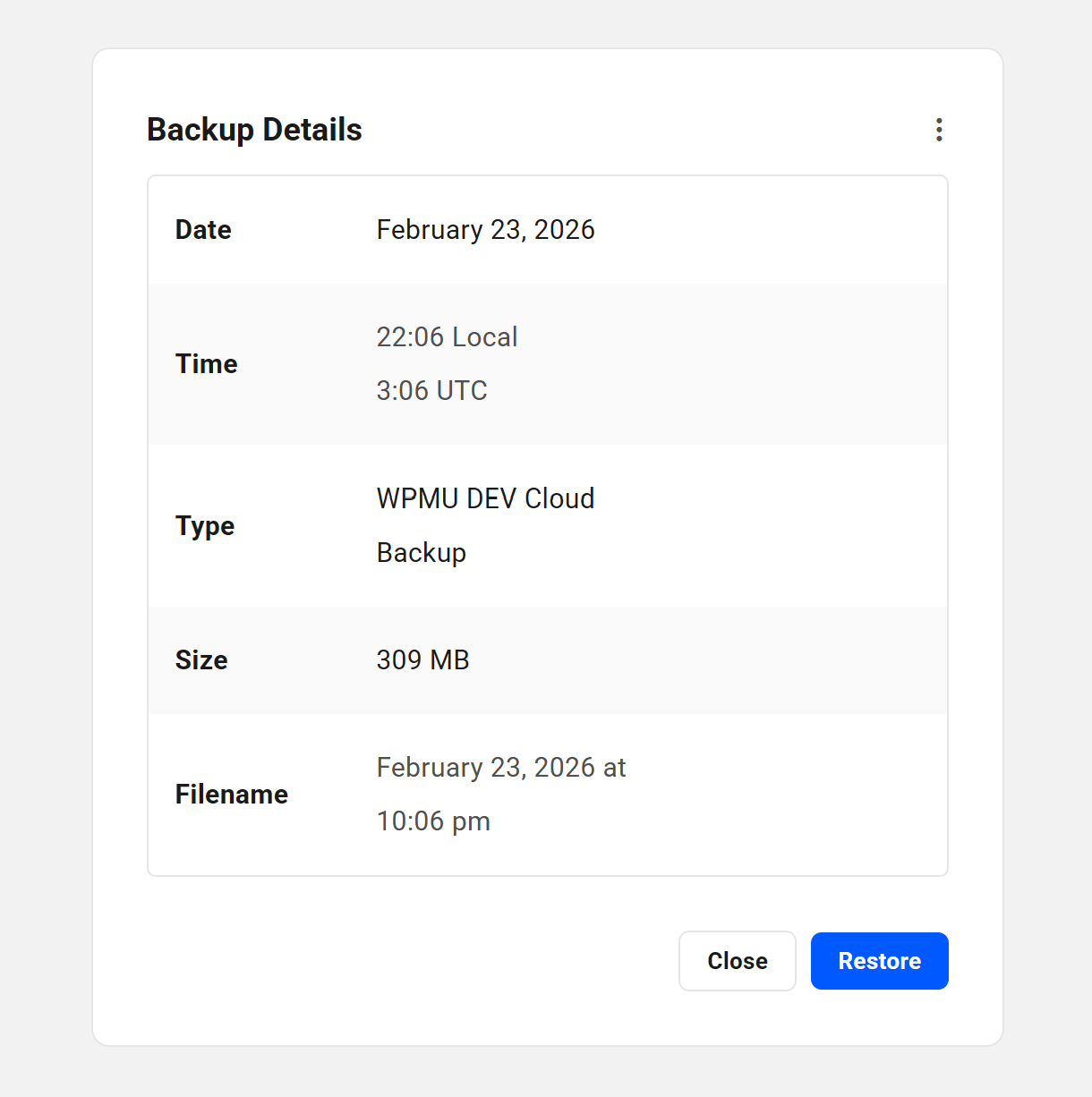1092x1097 pixels.
Task: Click the 'Type' row label
Action: click(x=204, y=526)
